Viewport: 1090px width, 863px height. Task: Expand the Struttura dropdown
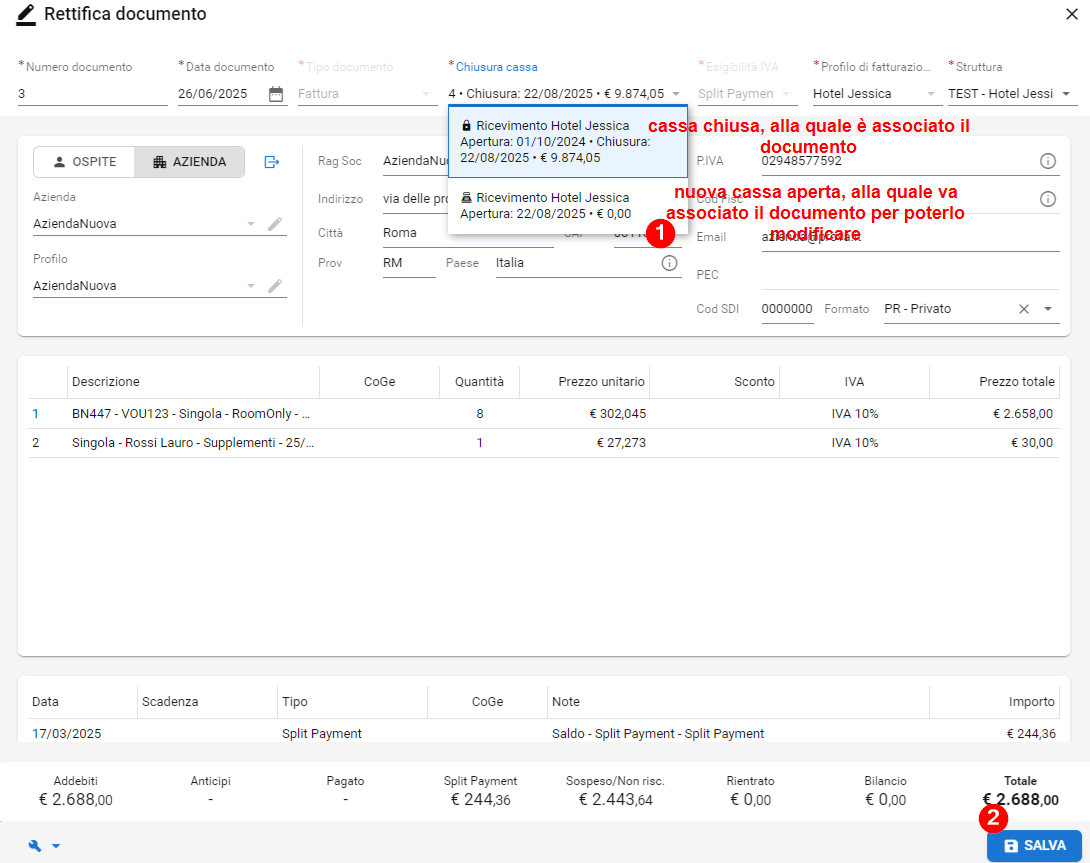tap(1065, 94)
